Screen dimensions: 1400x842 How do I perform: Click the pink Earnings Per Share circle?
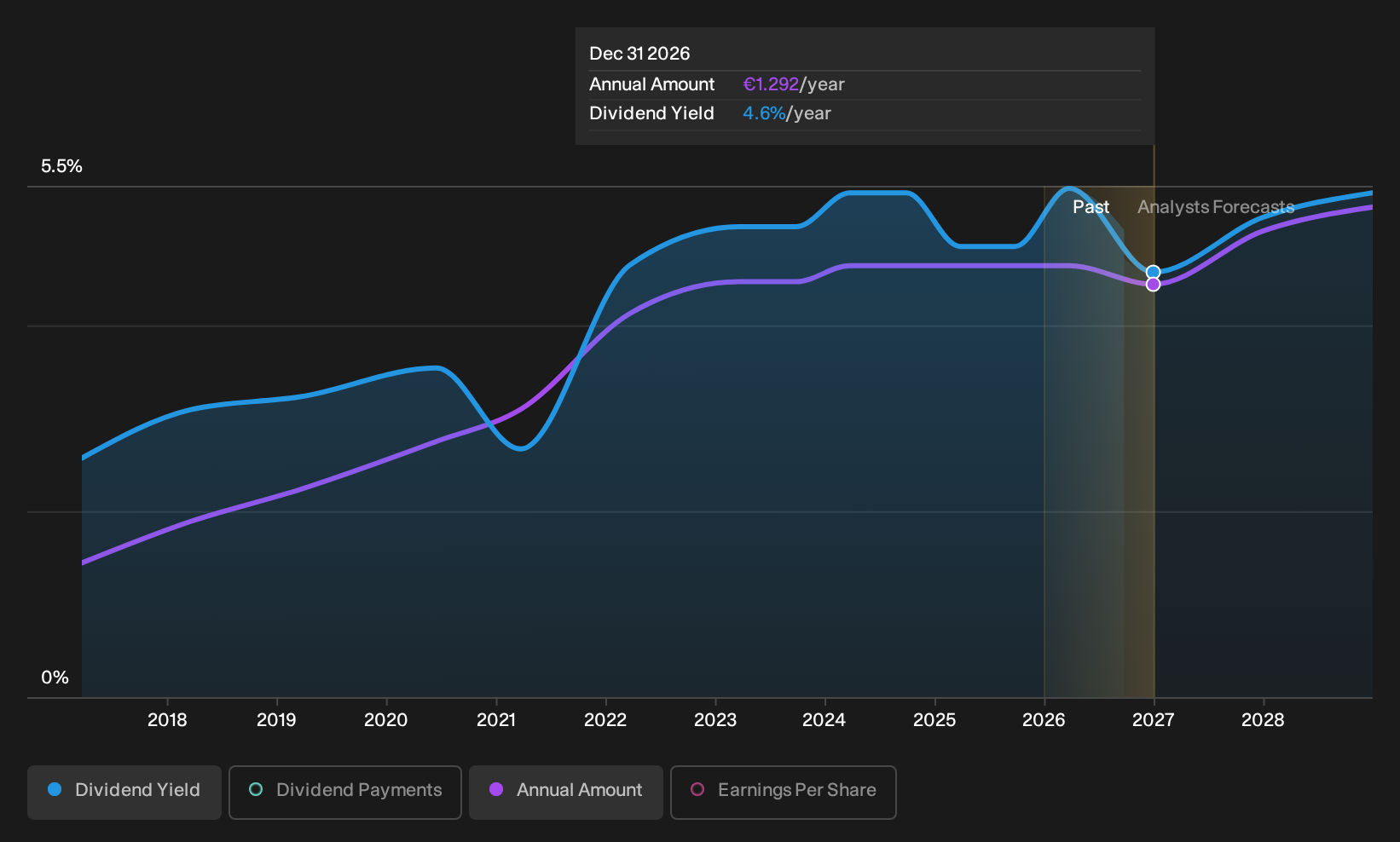tap(697, 790)
